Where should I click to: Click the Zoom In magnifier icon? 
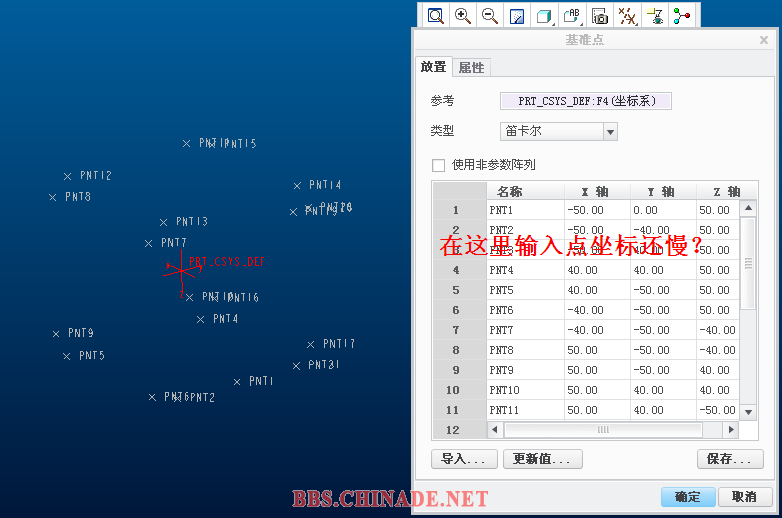[x=463, y=16]
